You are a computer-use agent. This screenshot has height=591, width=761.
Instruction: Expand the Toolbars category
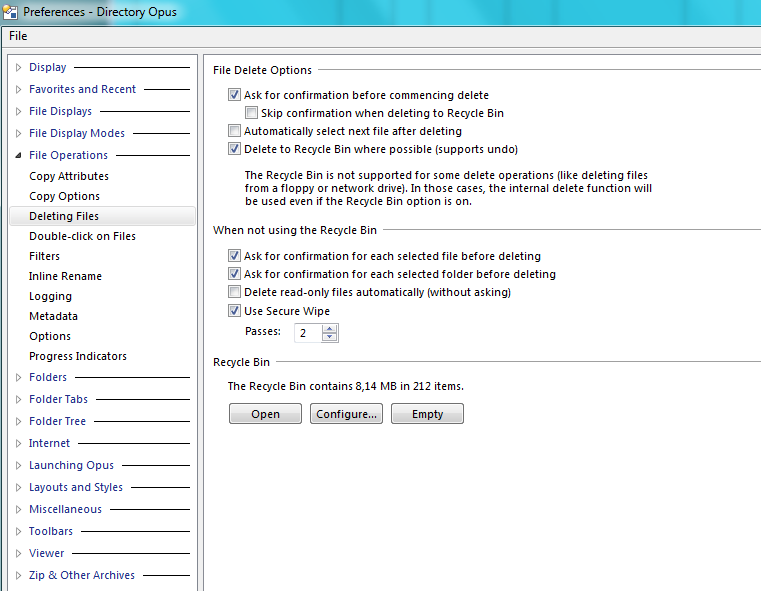point(18,531)
